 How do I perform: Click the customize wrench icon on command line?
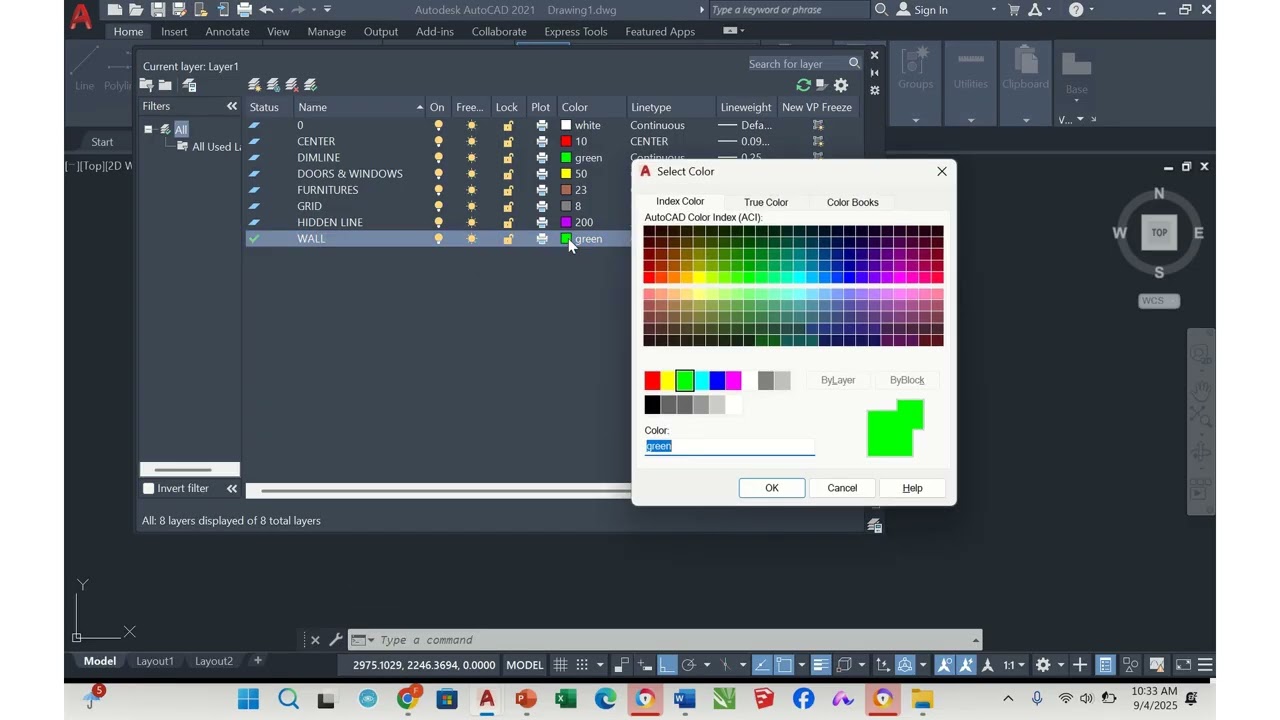coord(336,640)
